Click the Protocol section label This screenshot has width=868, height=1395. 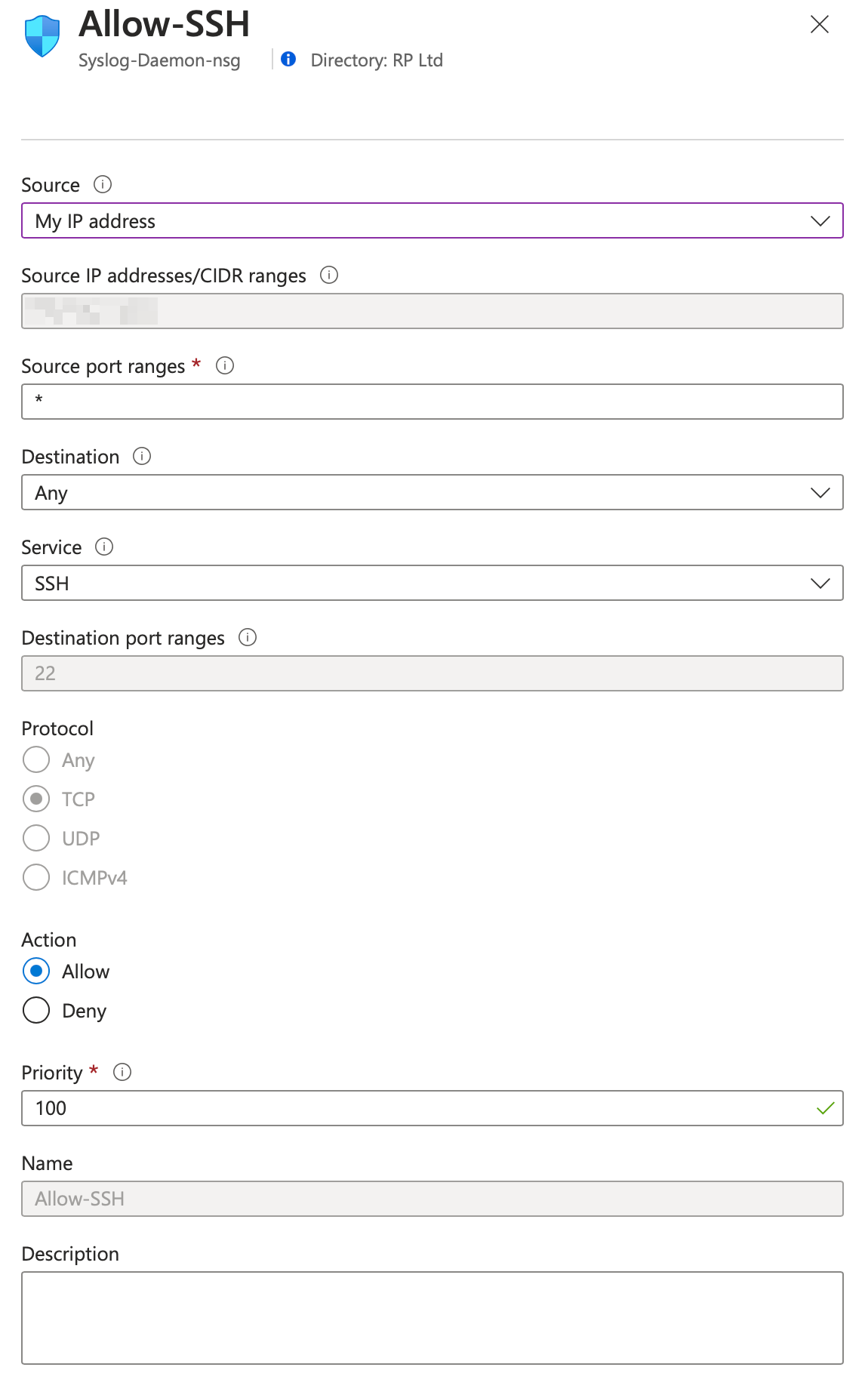[57, 728]
